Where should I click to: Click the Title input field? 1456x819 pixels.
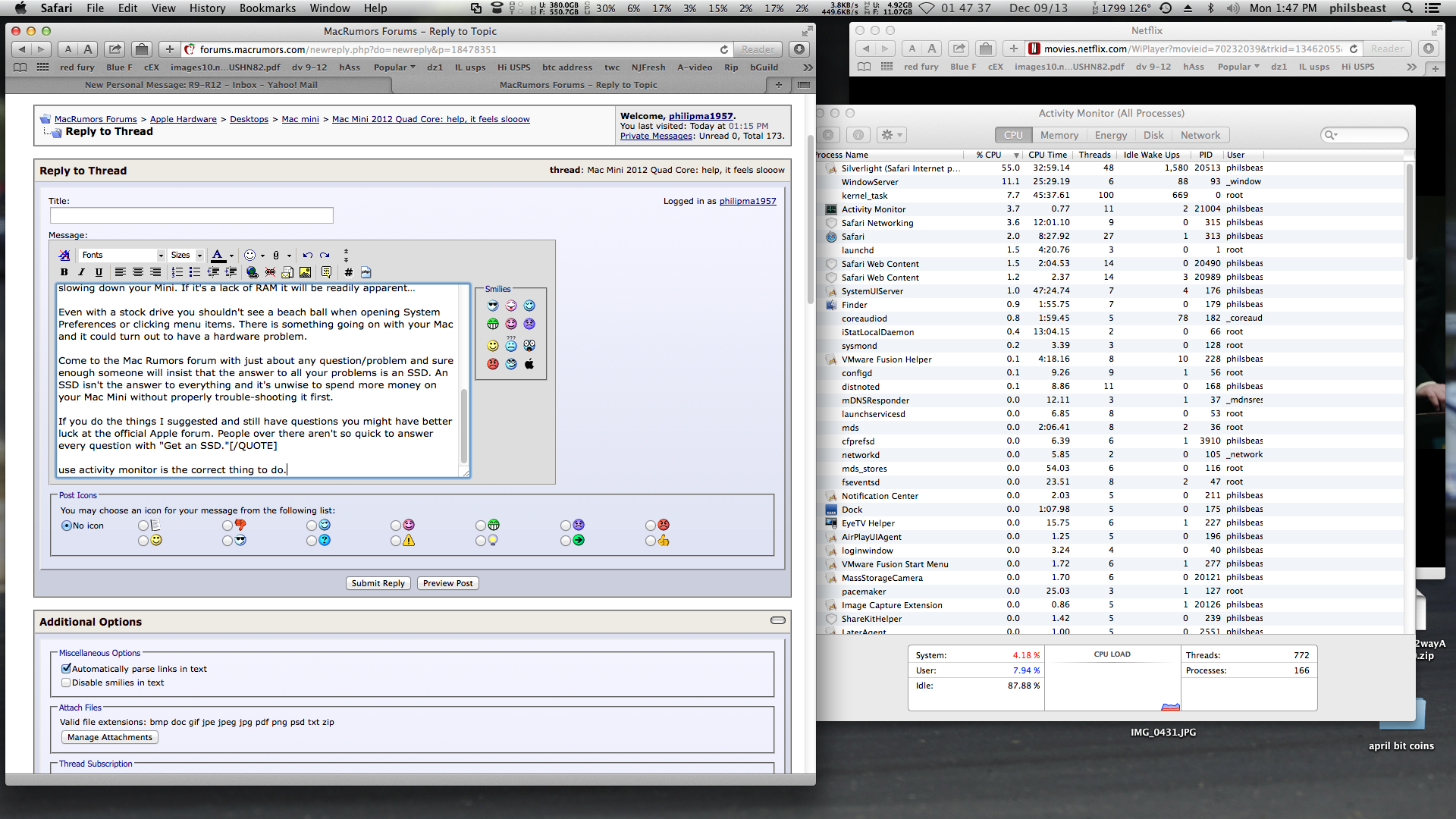191,215
